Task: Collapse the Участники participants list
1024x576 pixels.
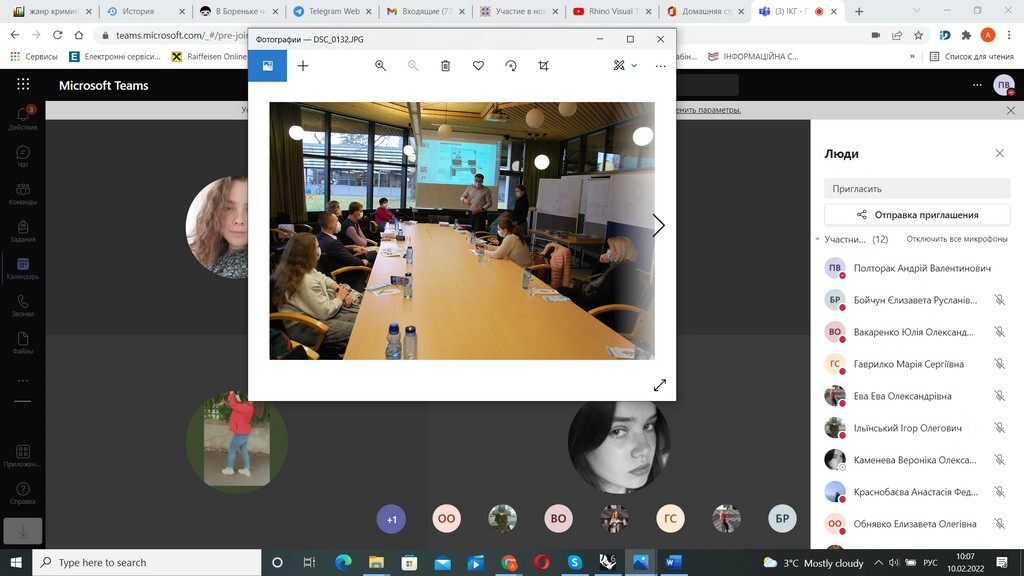Action: point(818,240)
